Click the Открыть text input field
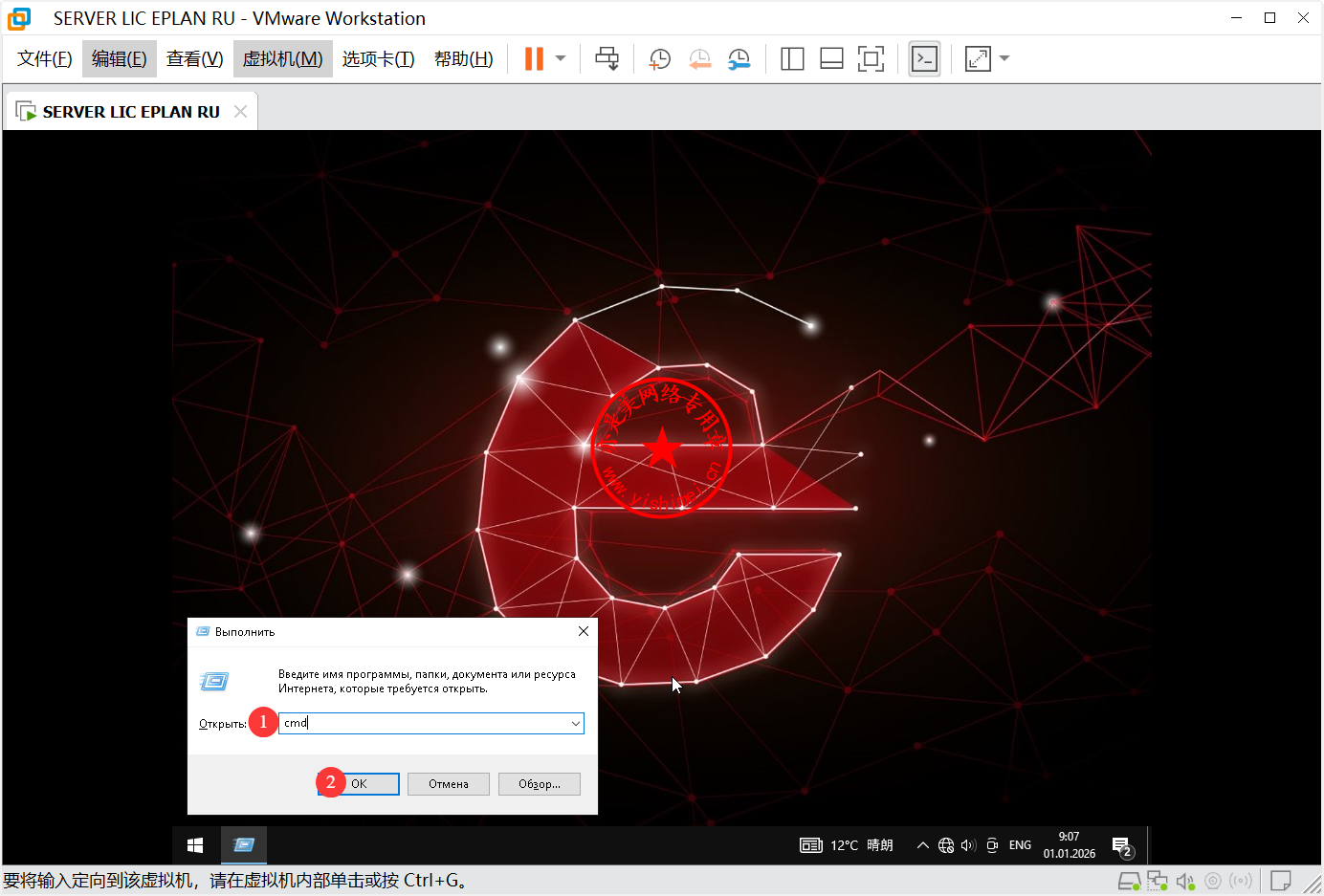This screenshot has height=896, width=1324. pos(421,724)
